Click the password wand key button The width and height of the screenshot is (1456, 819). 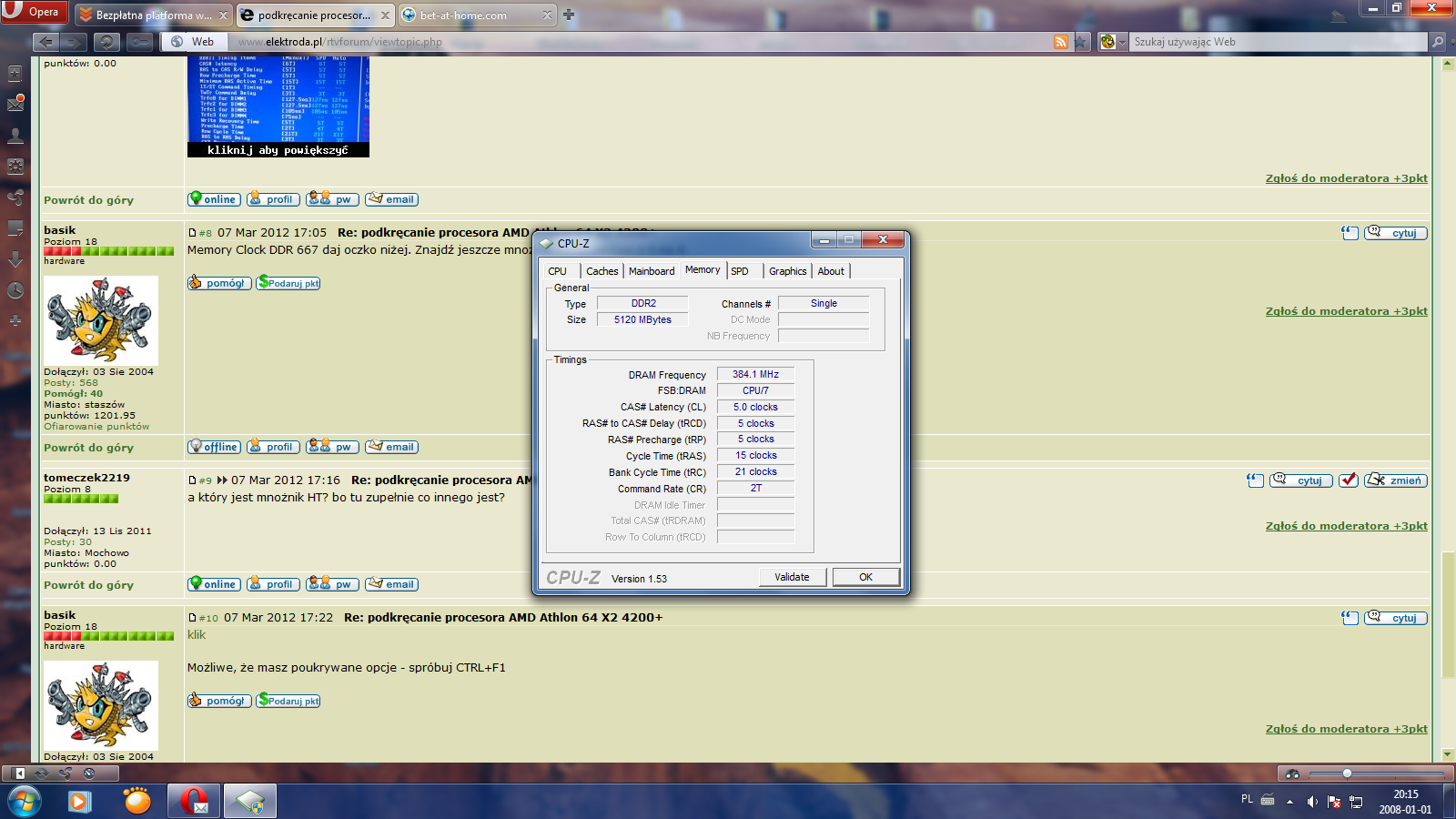point(139,42)
